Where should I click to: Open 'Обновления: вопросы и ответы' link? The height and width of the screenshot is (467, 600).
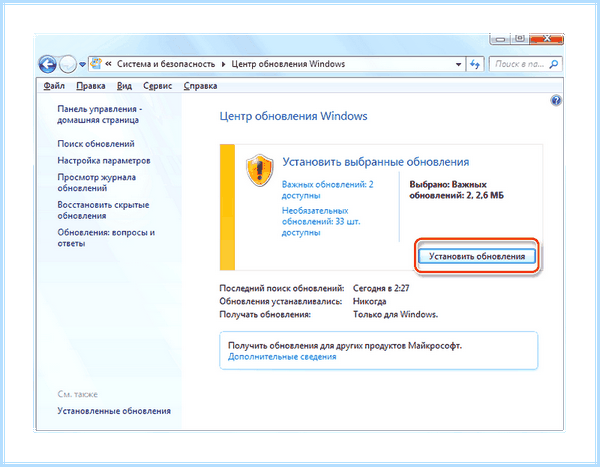tap(106, 238)
